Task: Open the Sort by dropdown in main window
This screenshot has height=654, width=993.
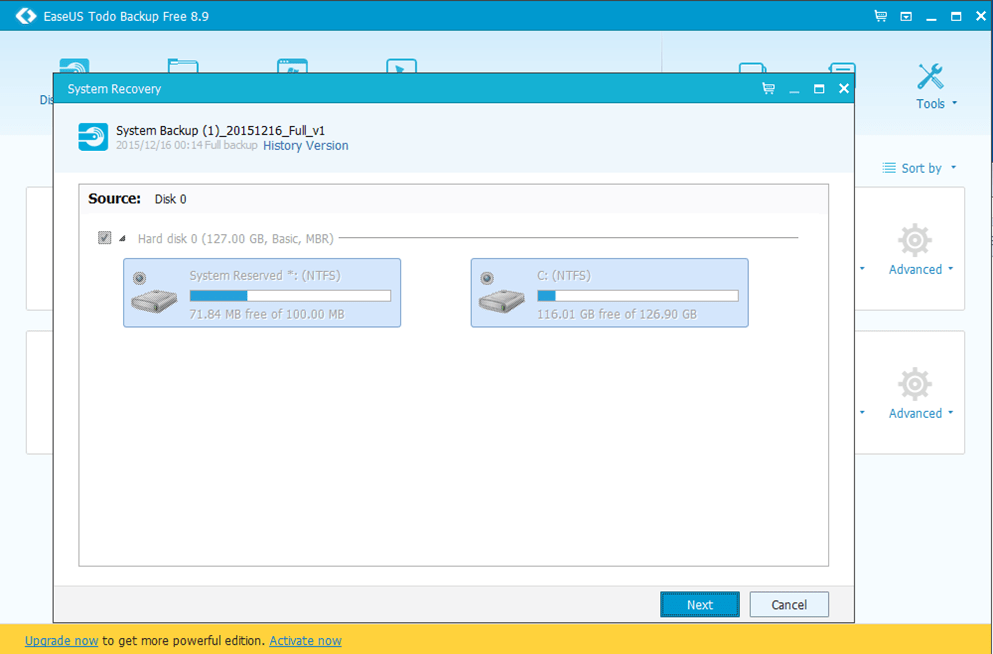Action: click(x=920, y=168)
